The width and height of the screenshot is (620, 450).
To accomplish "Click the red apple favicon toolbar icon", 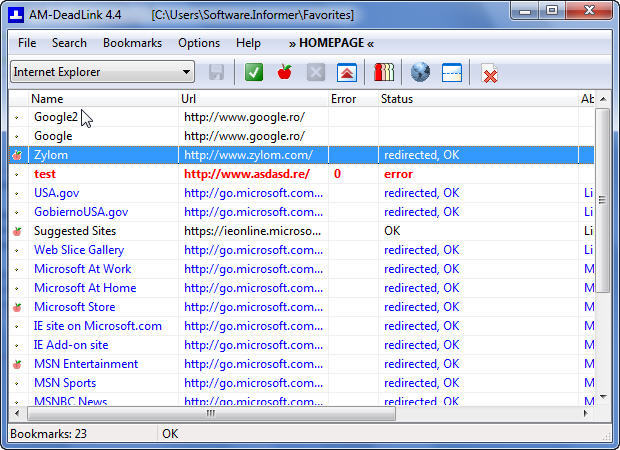I will click(x=284, y=72).
